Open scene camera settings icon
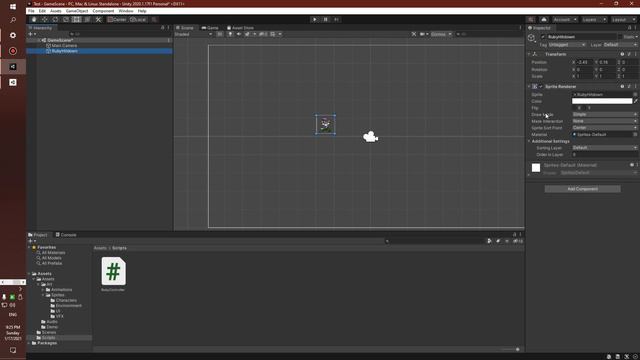The width and height of the screenshot is (640, 360). 422,34
